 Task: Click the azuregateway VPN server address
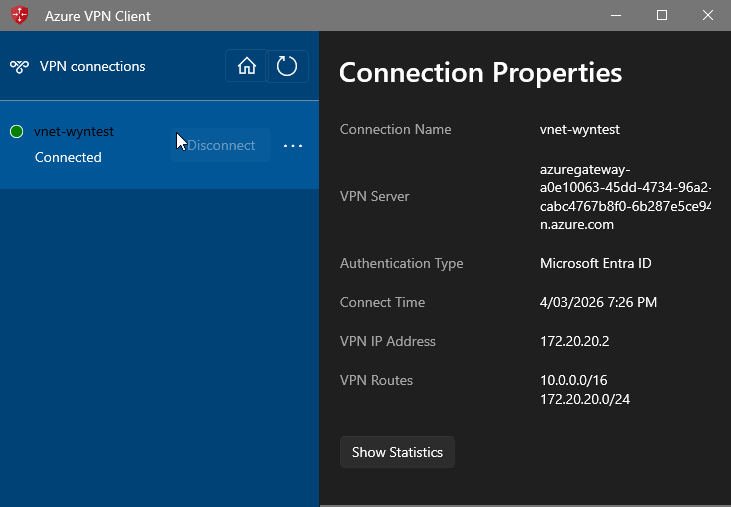tap(624, 197)
